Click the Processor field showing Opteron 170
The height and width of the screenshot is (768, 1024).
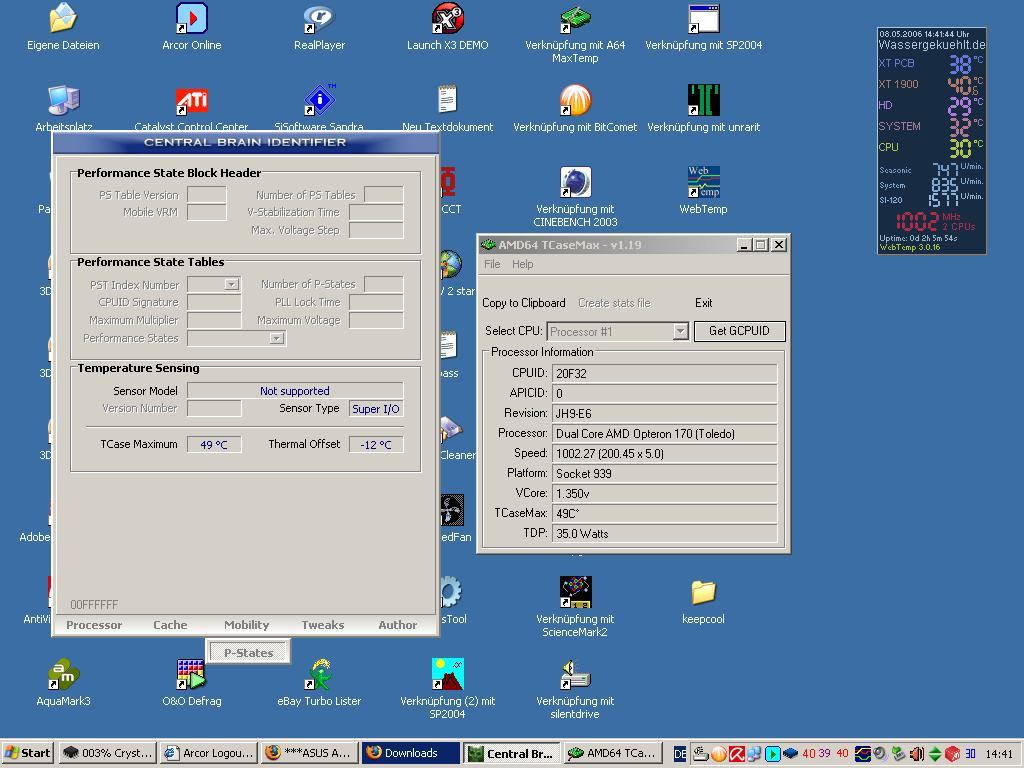point(665,434)
